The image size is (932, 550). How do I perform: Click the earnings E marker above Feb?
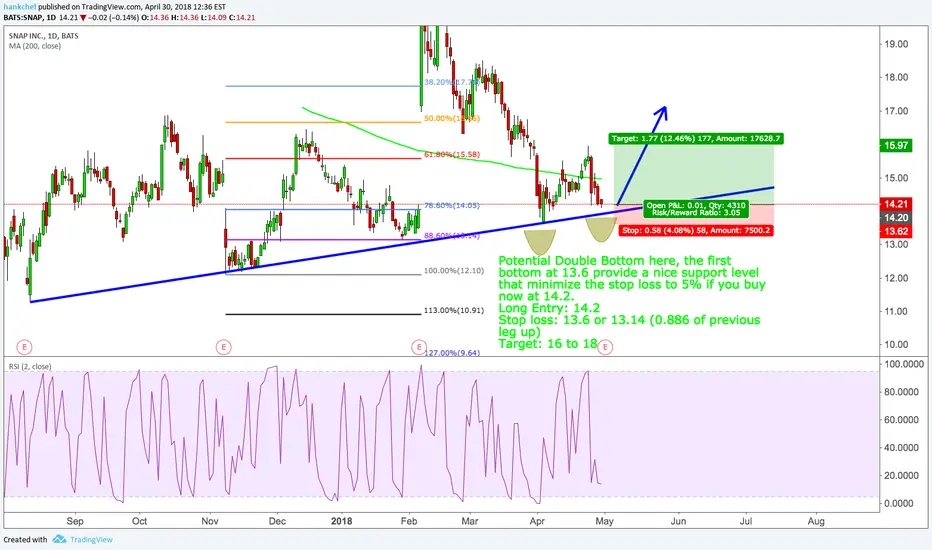(x=419, y=347)
